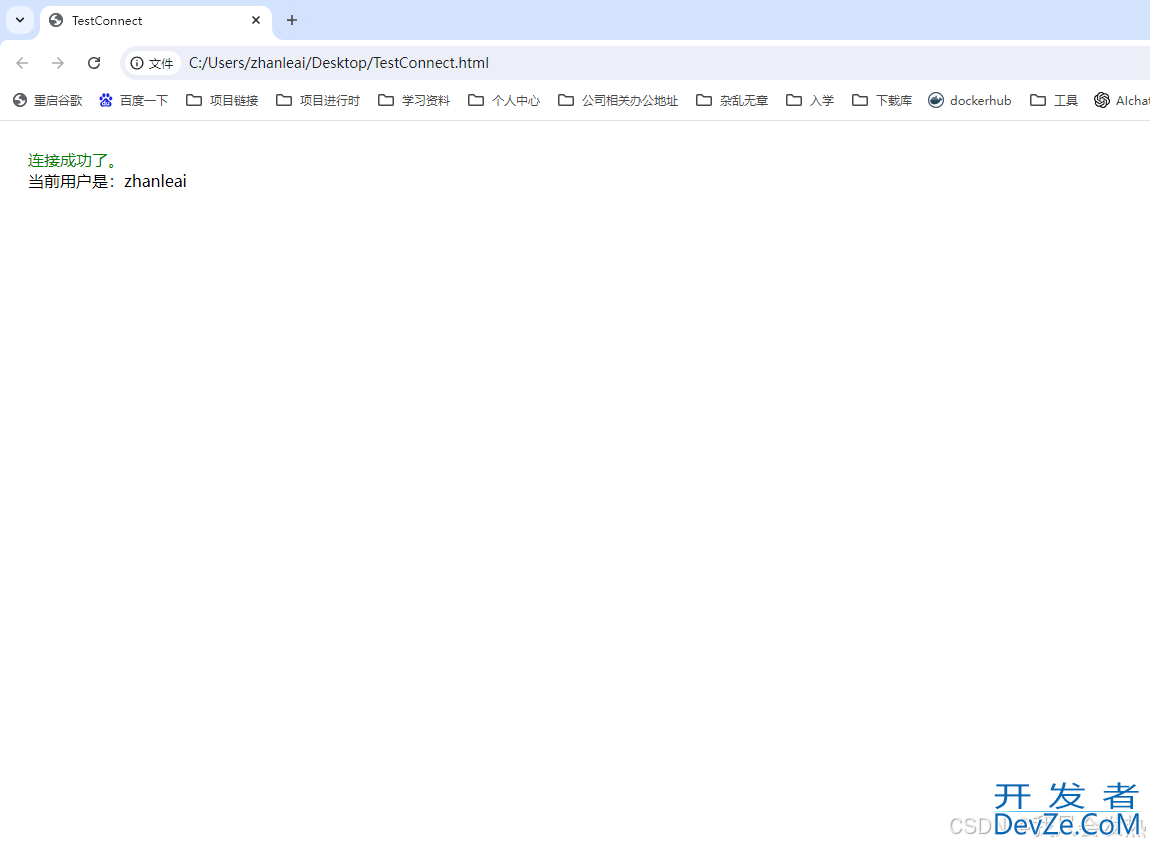1150x846 pixels.
Task: Click the browser forward arrow
Action: (58, 63)
